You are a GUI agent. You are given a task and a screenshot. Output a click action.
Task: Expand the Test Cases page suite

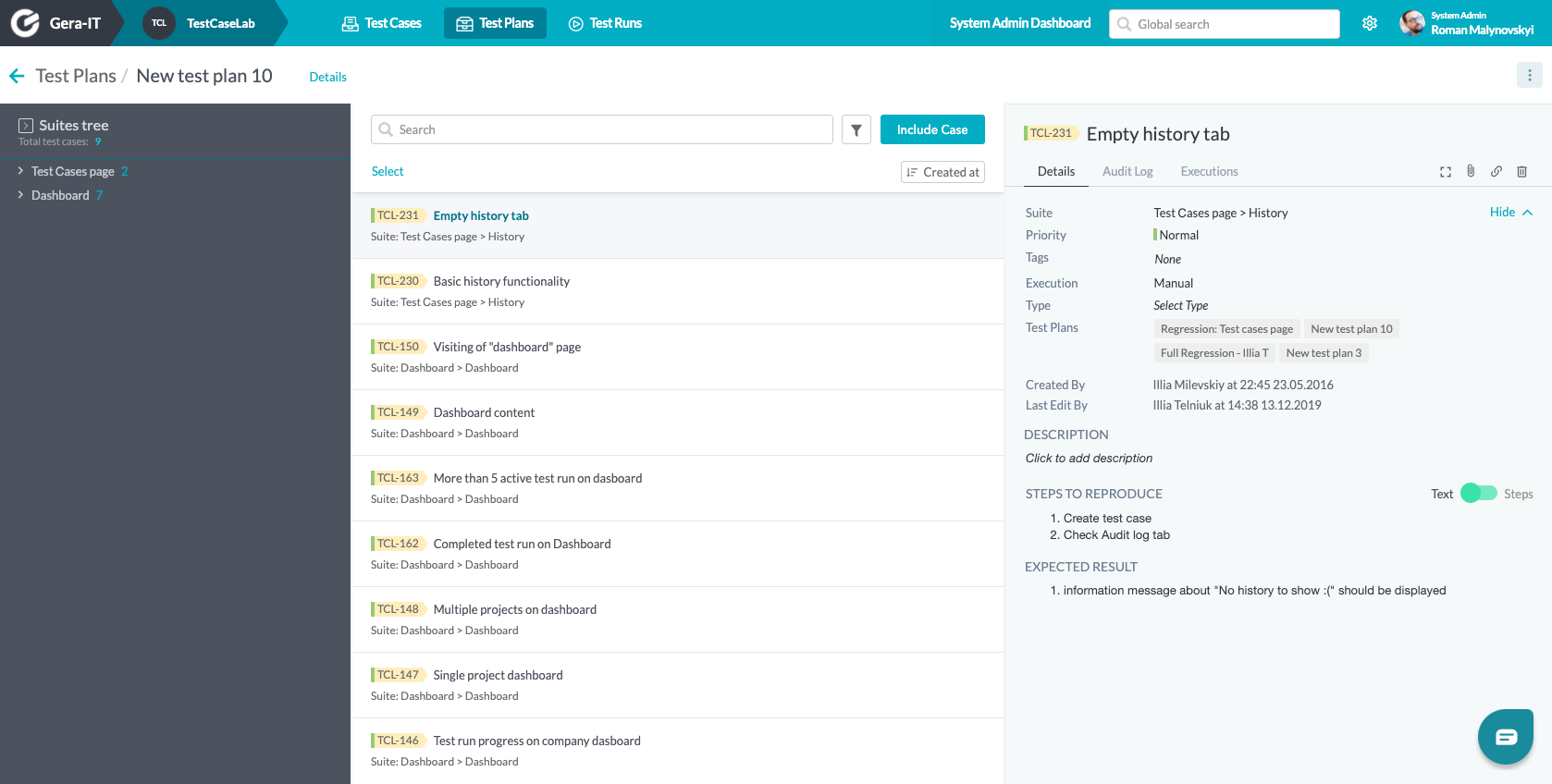point(20,171)
